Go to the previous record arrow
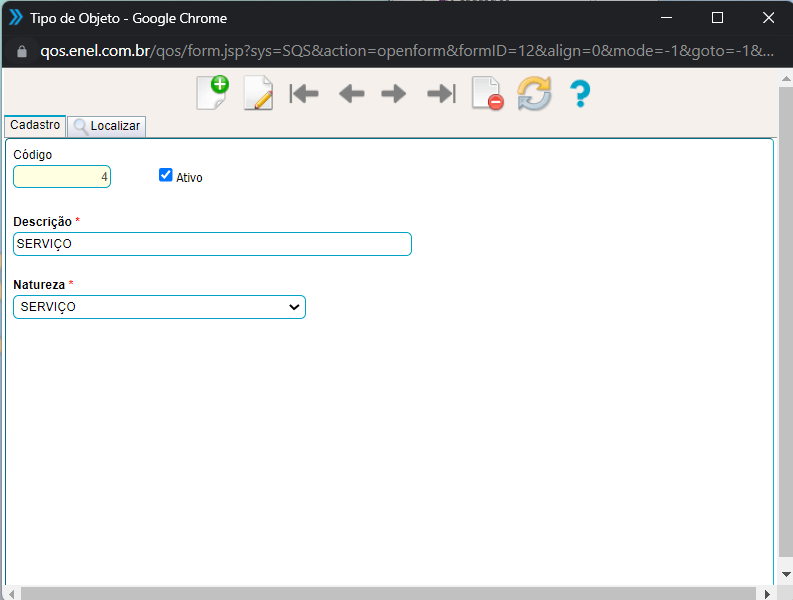793x600 pixels. coord(351,94)
